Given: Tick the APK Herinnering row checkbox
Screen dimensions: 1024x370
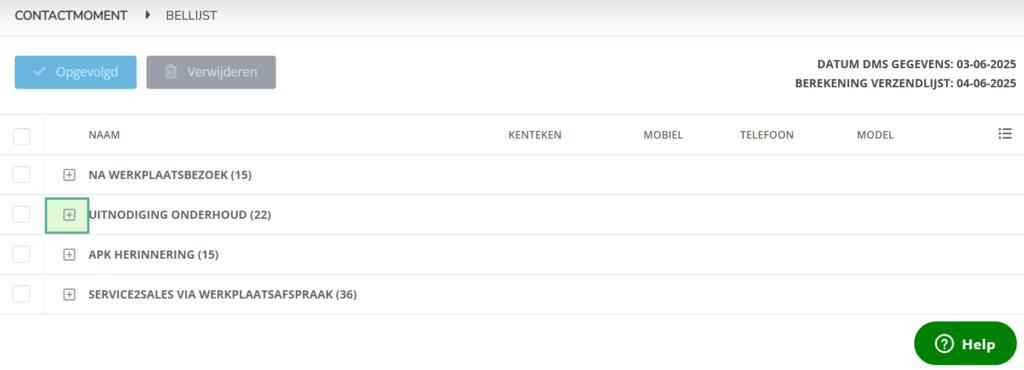Looking at the screenshot, I should [22, 254].
